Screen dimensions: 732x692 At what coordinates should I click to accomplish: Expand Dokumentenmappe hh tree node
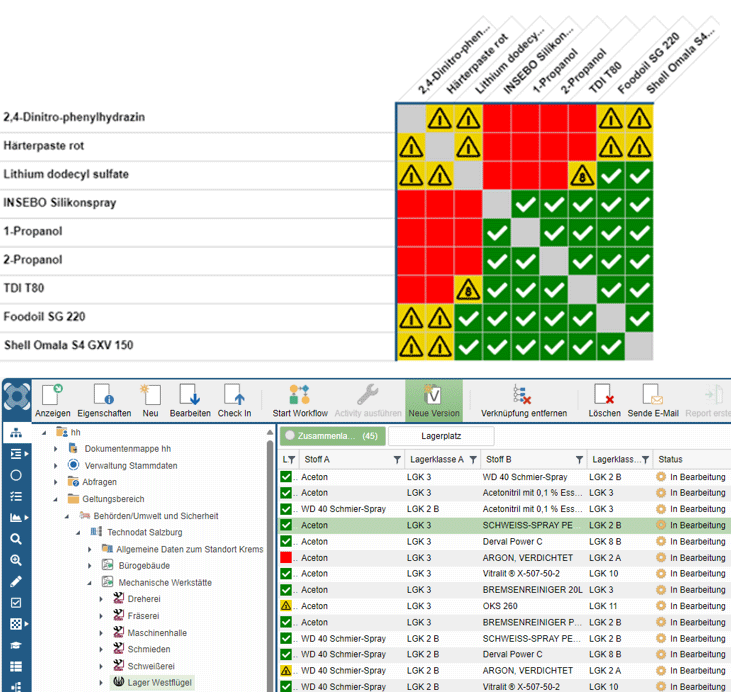pos(56,449)
